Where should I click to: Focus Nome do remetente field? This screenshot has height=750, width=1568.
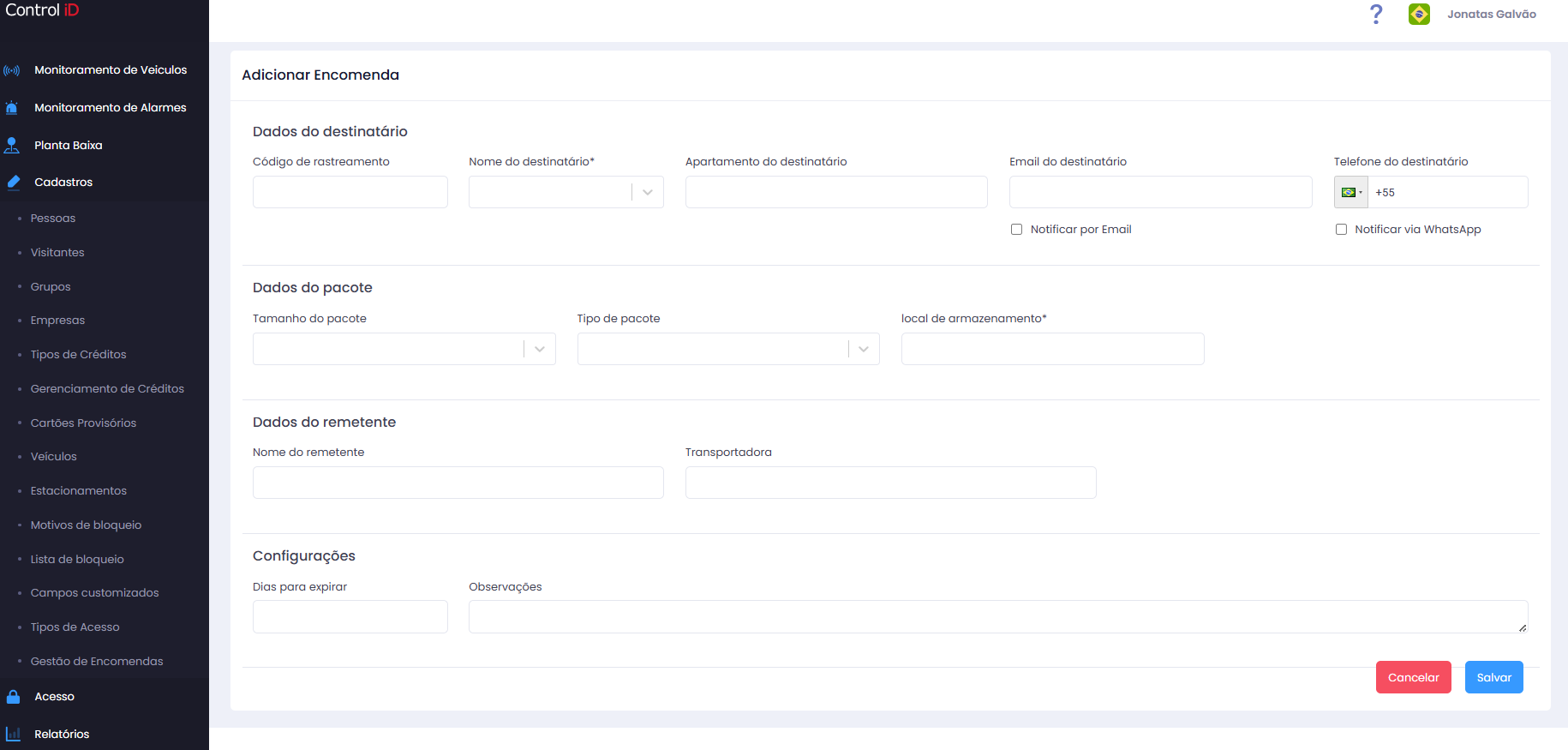click(458, 483)
